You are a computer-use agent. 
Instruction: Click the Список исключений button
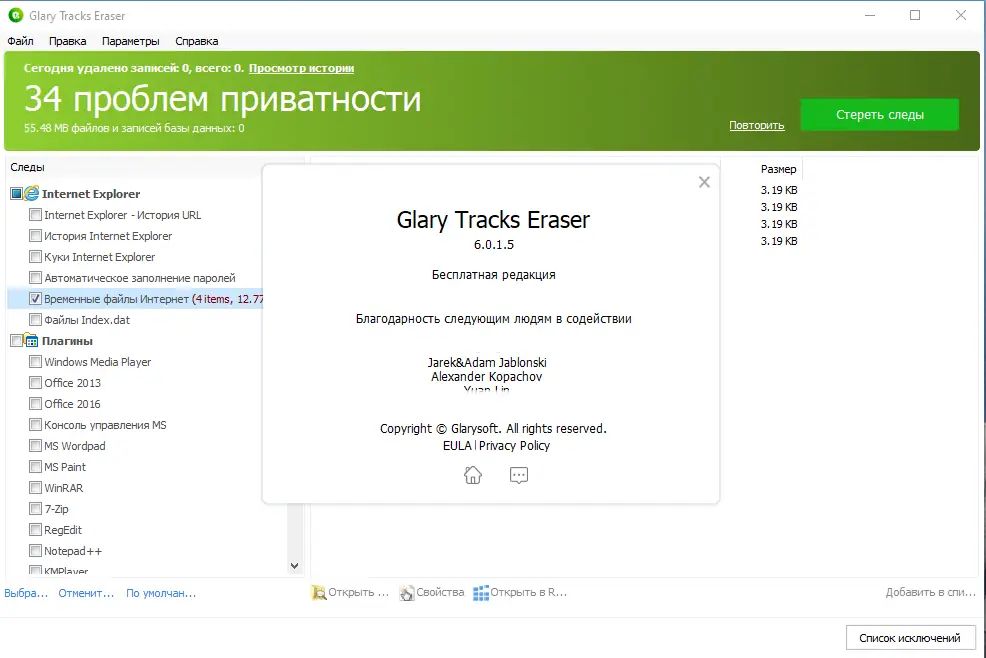point(909,637)
